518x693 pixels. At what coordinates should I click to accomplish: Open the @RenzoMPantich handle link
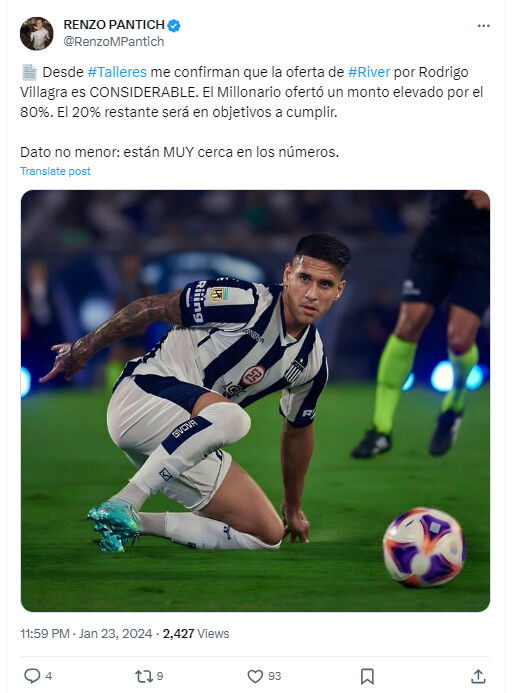[114, 42]
